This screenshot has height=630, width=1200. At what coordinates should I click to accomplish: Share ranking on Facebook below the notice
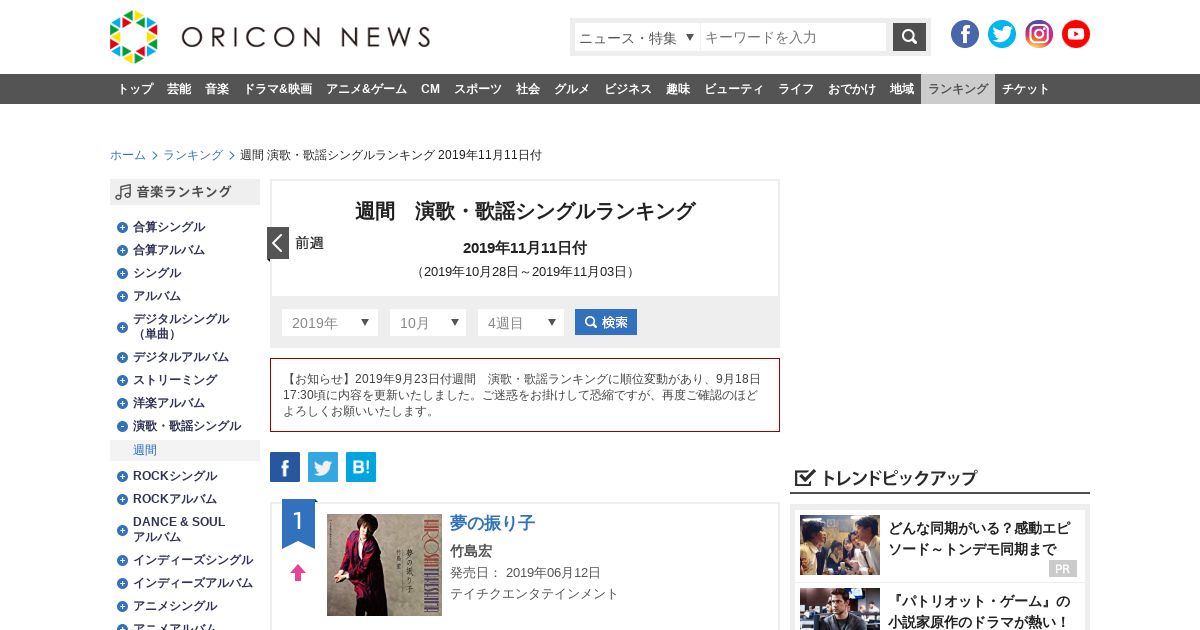pos(285,467)
